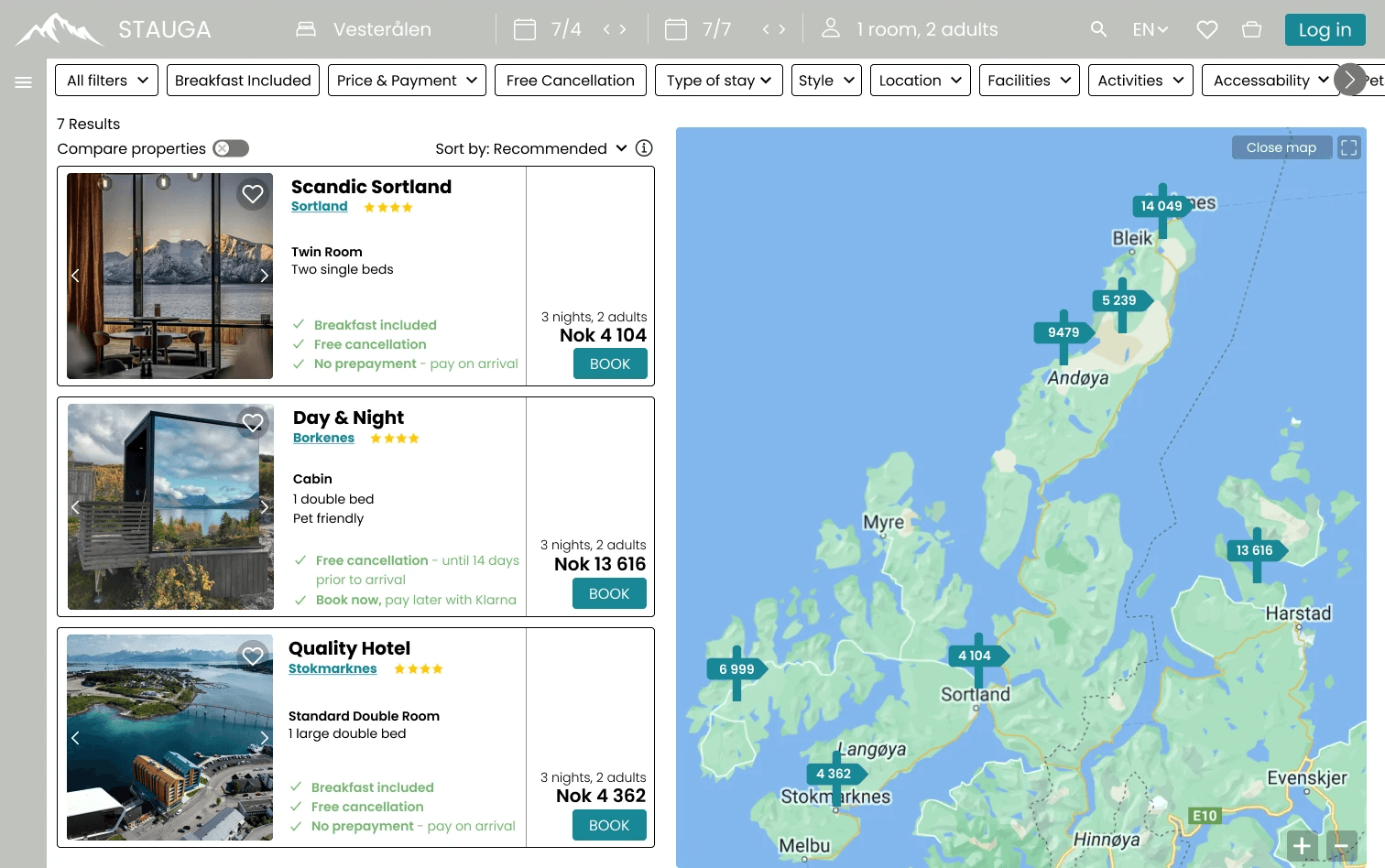This screenshot has height=868, width=1385.
Task: Click the destination bed icon
Action: tap(306, 29)
